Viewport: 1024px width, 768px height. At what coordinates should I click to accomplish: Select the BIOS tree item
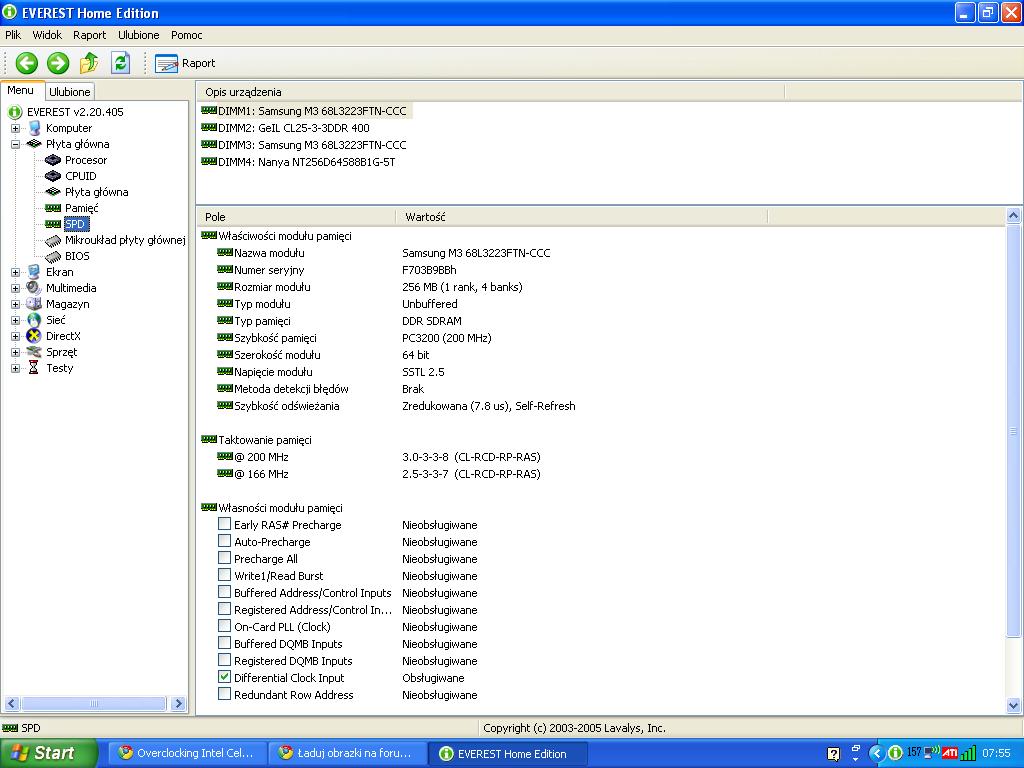77,256
